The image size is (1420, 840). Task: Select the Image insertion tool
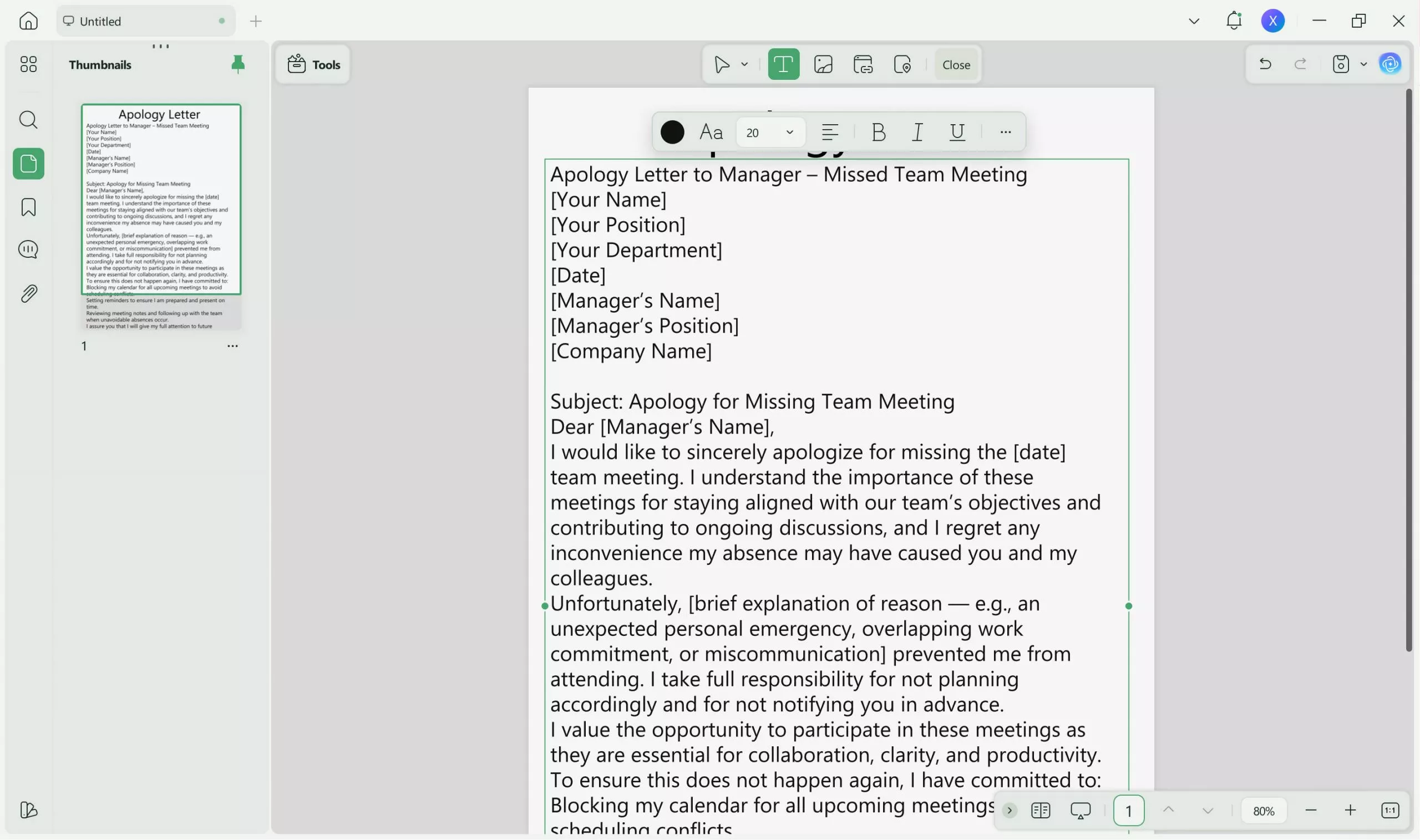pyautogui.click(x=823, y=64)
